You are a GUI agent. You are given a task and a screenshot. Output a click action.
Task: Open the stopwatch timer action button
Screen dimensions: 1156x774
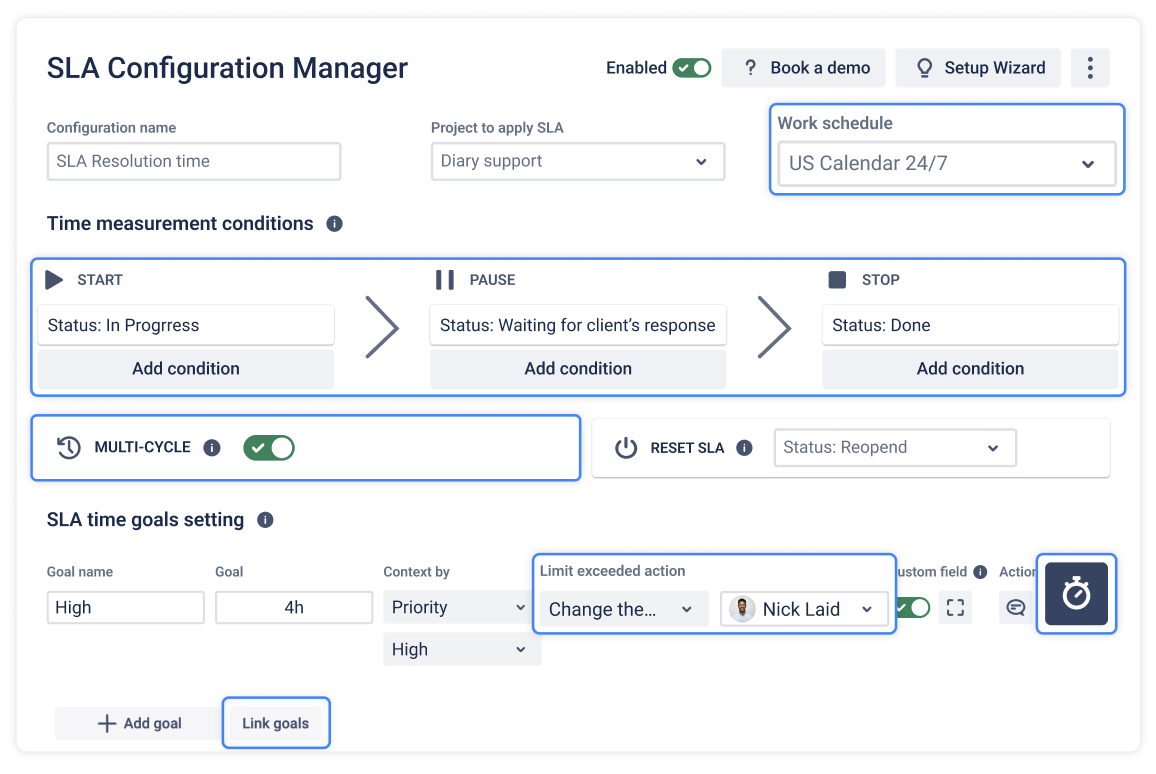pyautogui.click(x=1076, y=593)
